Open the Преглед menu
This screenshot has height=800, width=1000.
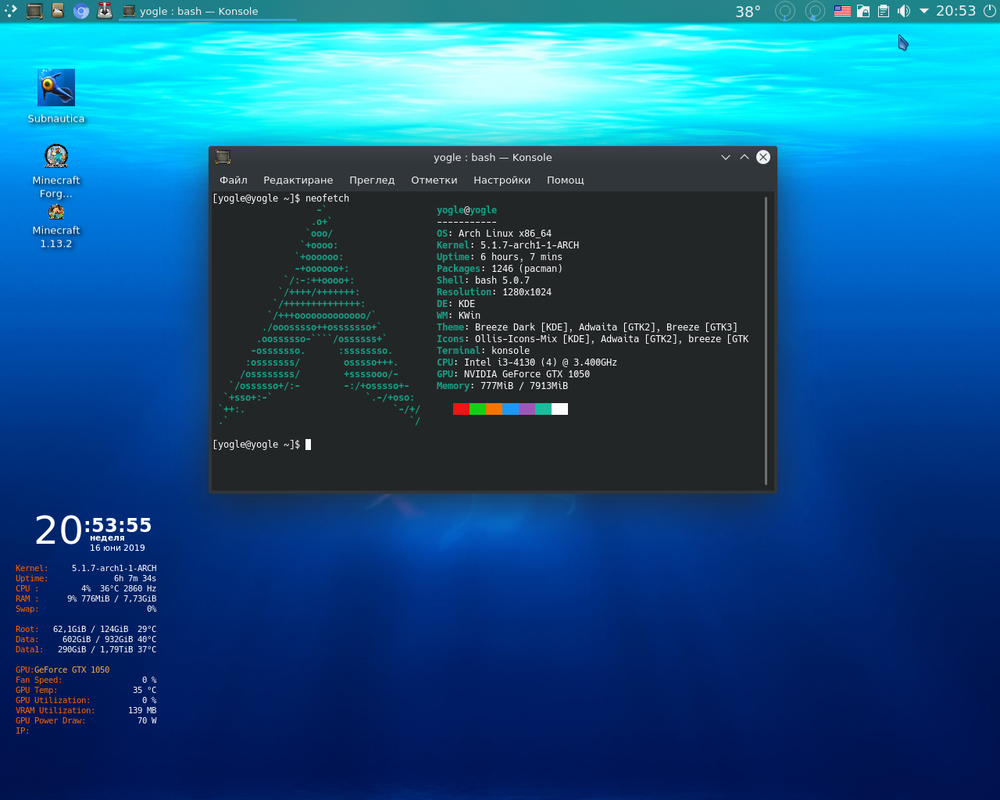372,180
